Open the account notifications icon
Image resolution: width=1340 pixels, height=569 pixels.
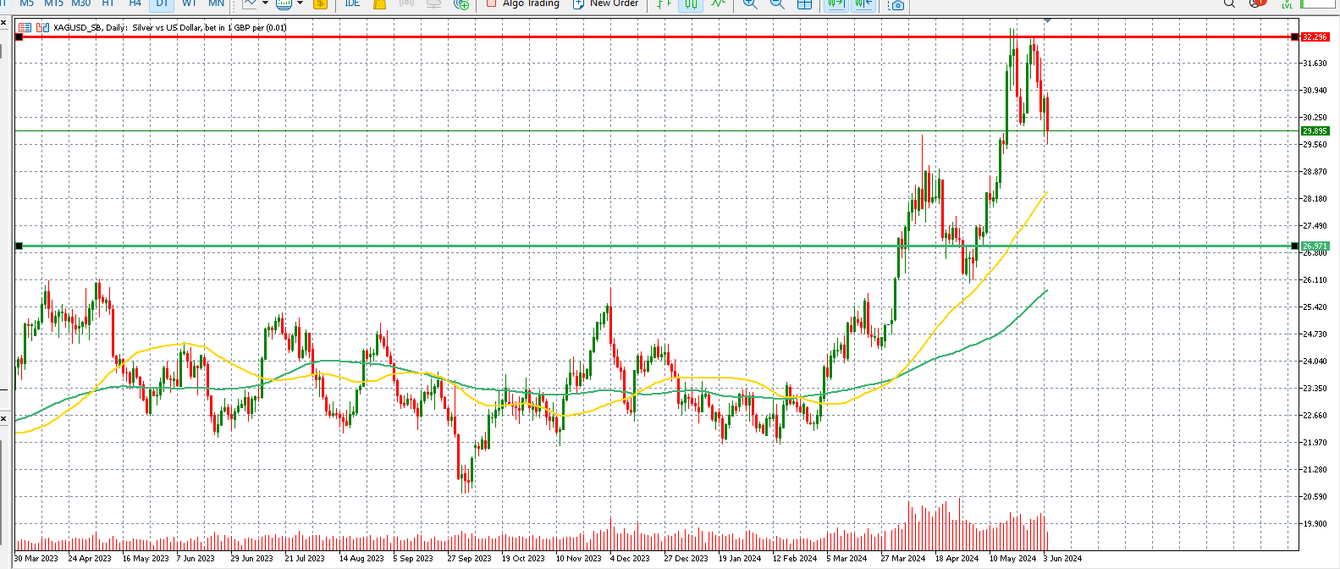click(x=1257, y=3)
